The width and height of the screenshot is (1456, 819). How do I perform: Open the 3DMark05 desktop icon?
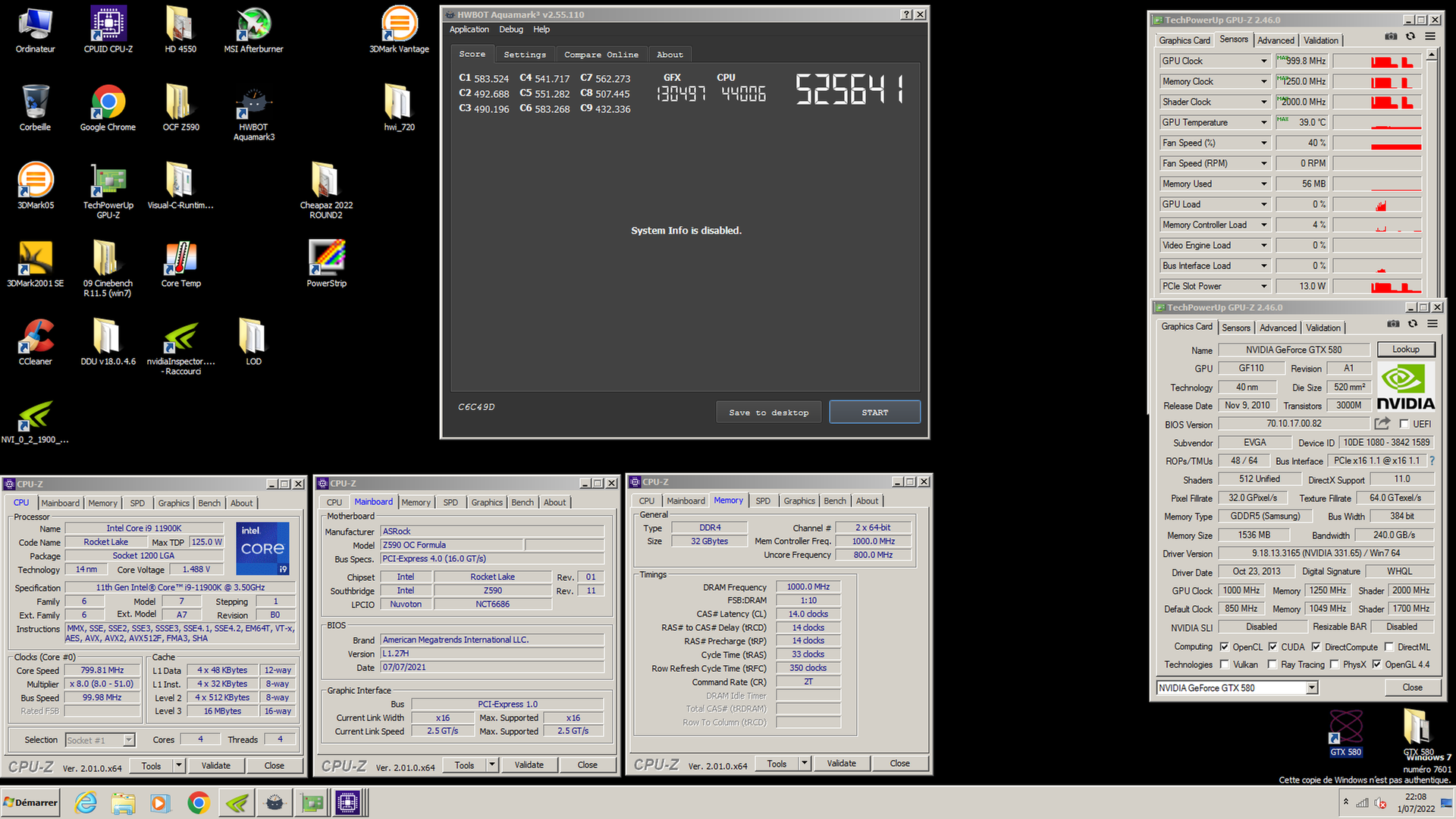coord(36,186)
